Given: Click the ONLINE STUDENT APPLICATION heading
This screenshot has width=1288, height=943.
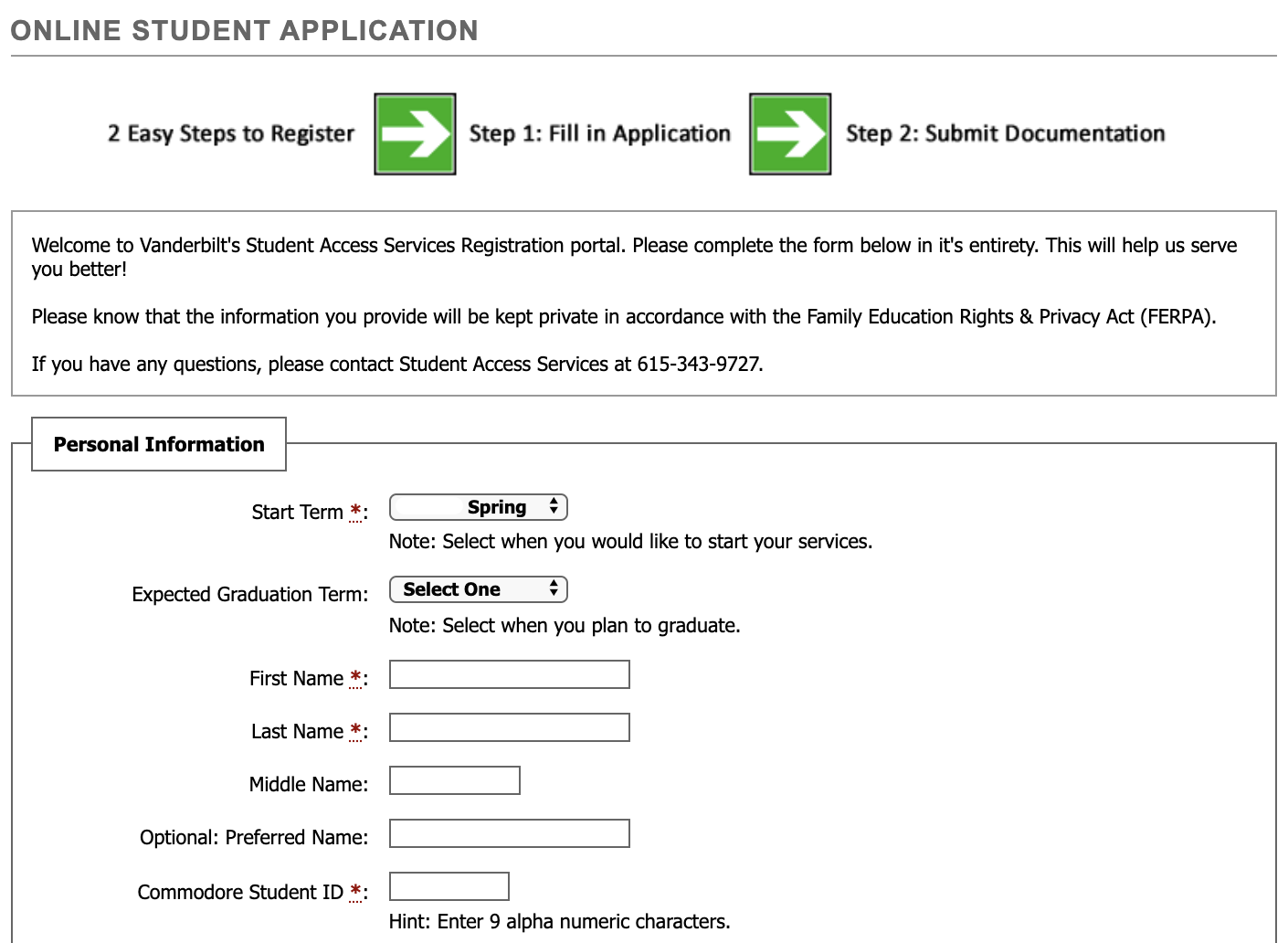Looking at the screenshot, I should click(244, 29).
